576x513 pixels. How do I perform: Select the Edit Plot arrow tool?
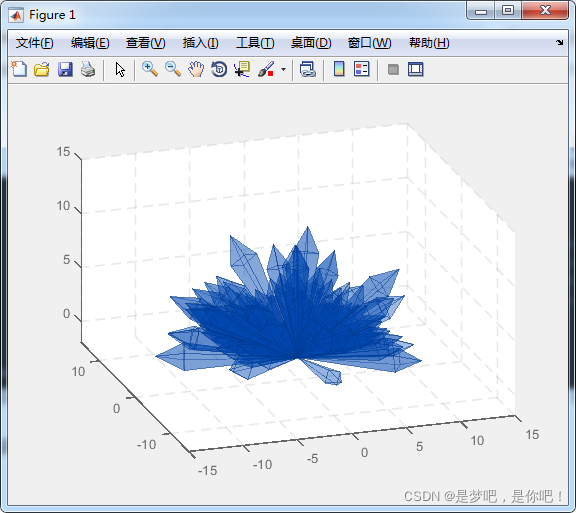[120, 69]
